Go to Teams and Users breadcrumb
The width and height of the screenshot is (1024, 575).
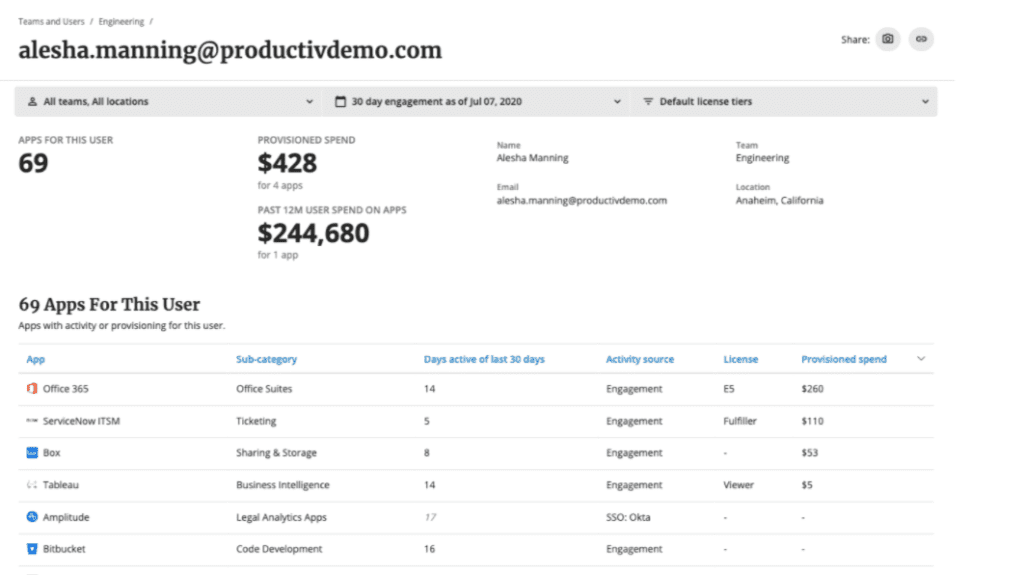pos(51,22)
